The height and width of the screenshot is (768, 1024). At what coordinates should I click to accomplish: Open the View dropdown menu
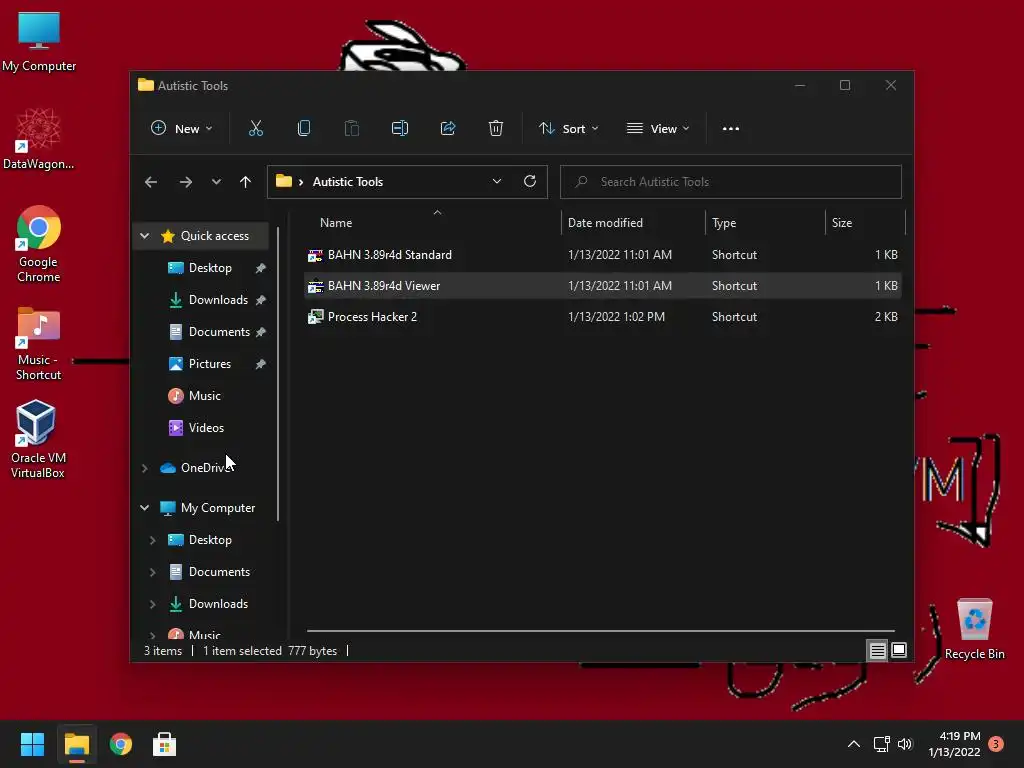pos(658,129)
